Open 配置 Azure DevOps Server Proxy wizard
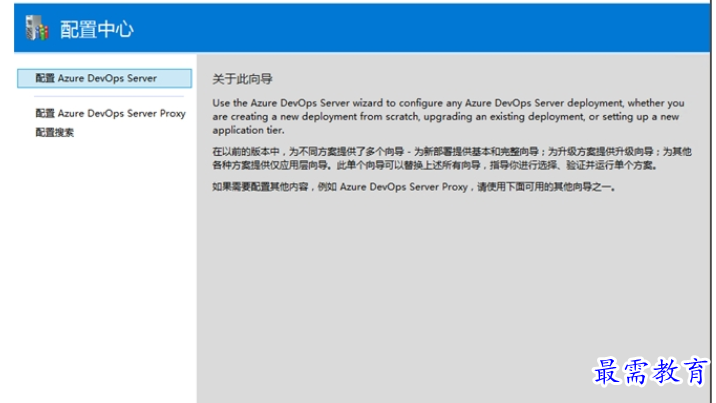The image size is (716, 403). click(111, 113)
